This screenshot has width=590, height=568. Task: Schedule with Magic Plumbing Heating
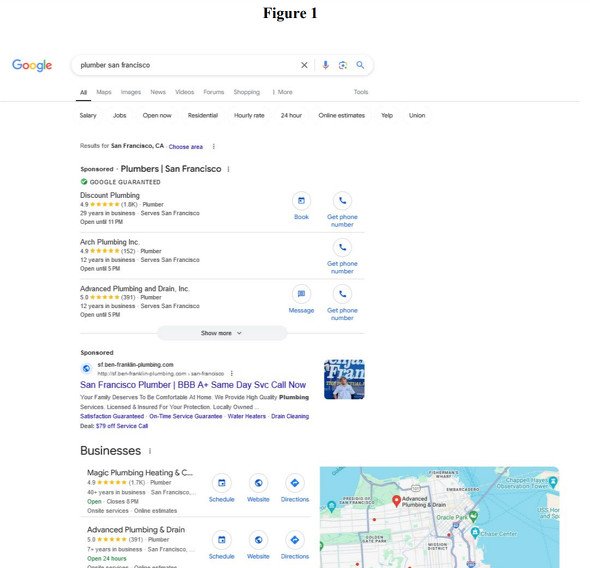[x=222, y=483]
